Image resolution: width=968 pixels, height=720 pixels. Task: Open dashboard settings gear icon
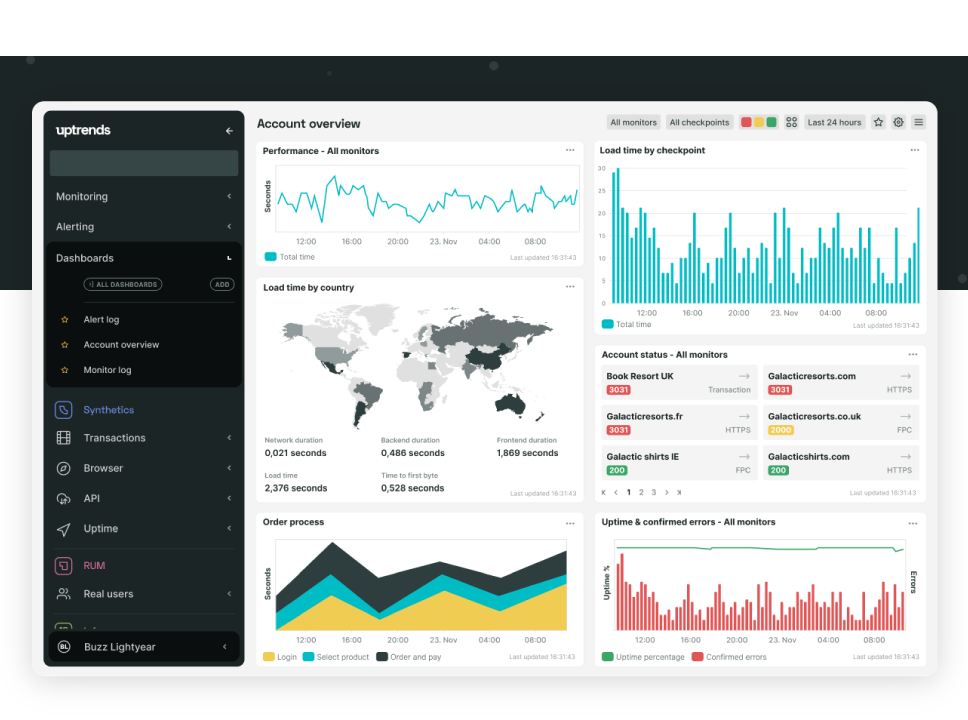pos(898,123)
